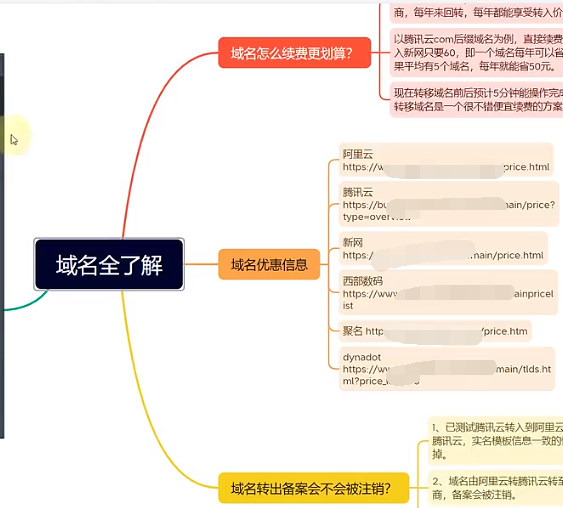The width and height of the screenshot is (563, 508).
Task: Open the 阿里云 price link note
Action: pos(446,160)
